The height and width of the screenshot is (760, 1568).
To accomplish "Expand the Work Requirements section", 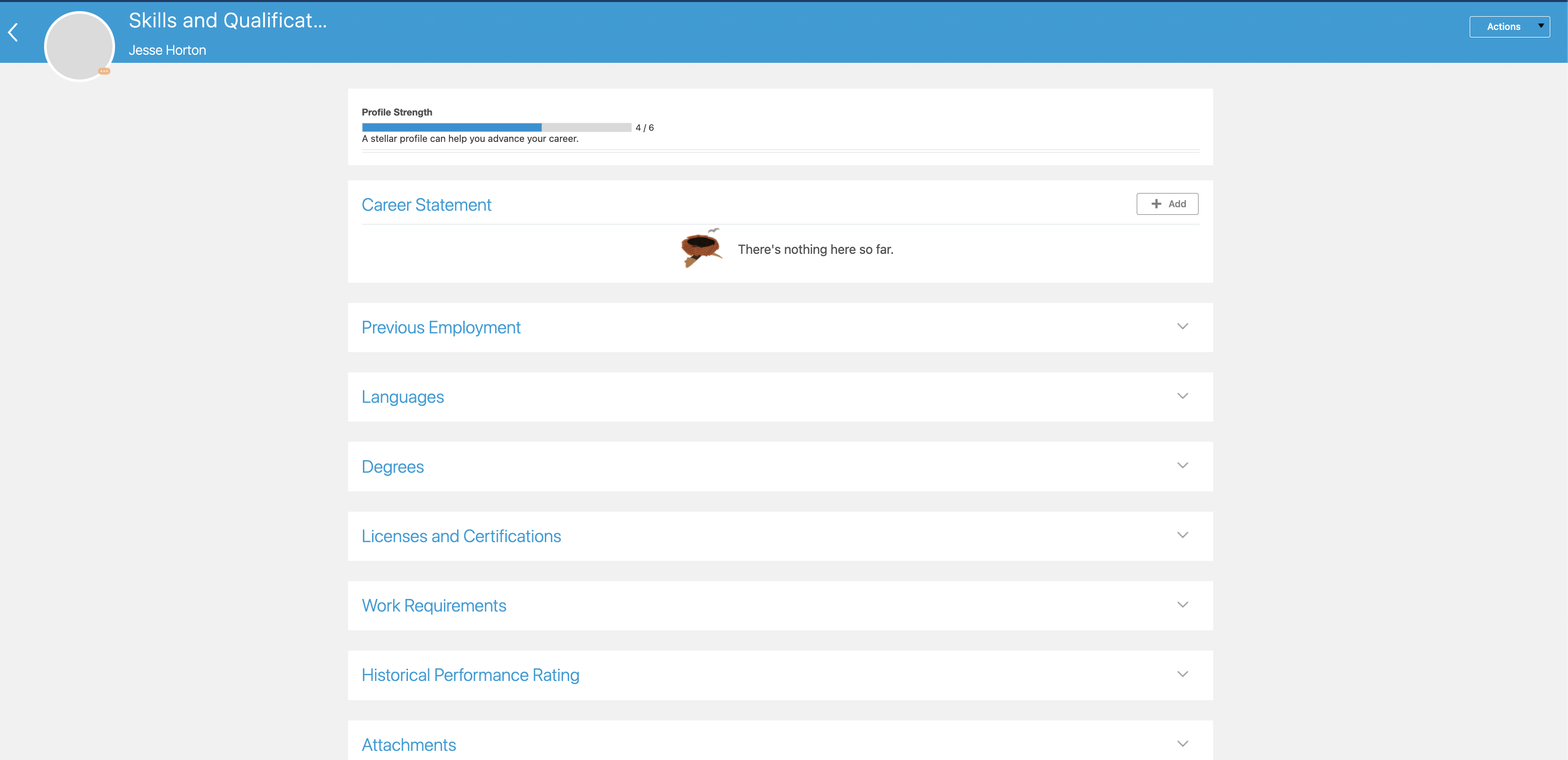I will click(x=1183, y=604).
